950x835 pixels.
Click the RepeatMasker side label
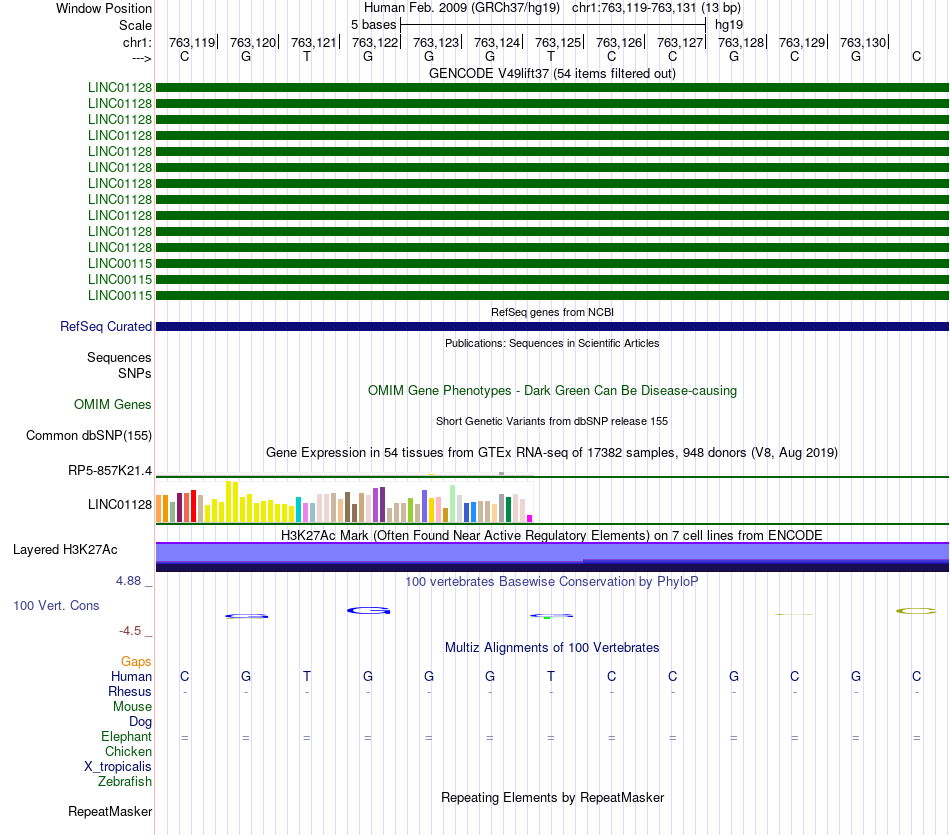pyautogui.click(x=110, y=811)
